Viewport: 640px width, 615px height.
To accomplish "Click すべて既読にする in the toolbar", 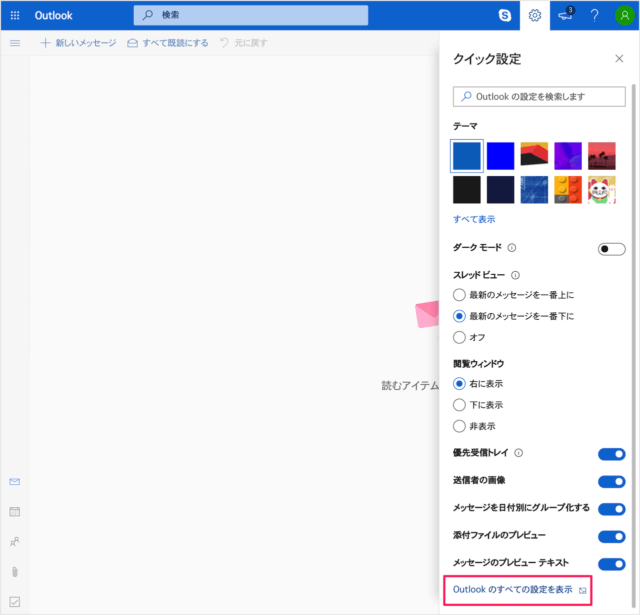I will tap(170, 43).
